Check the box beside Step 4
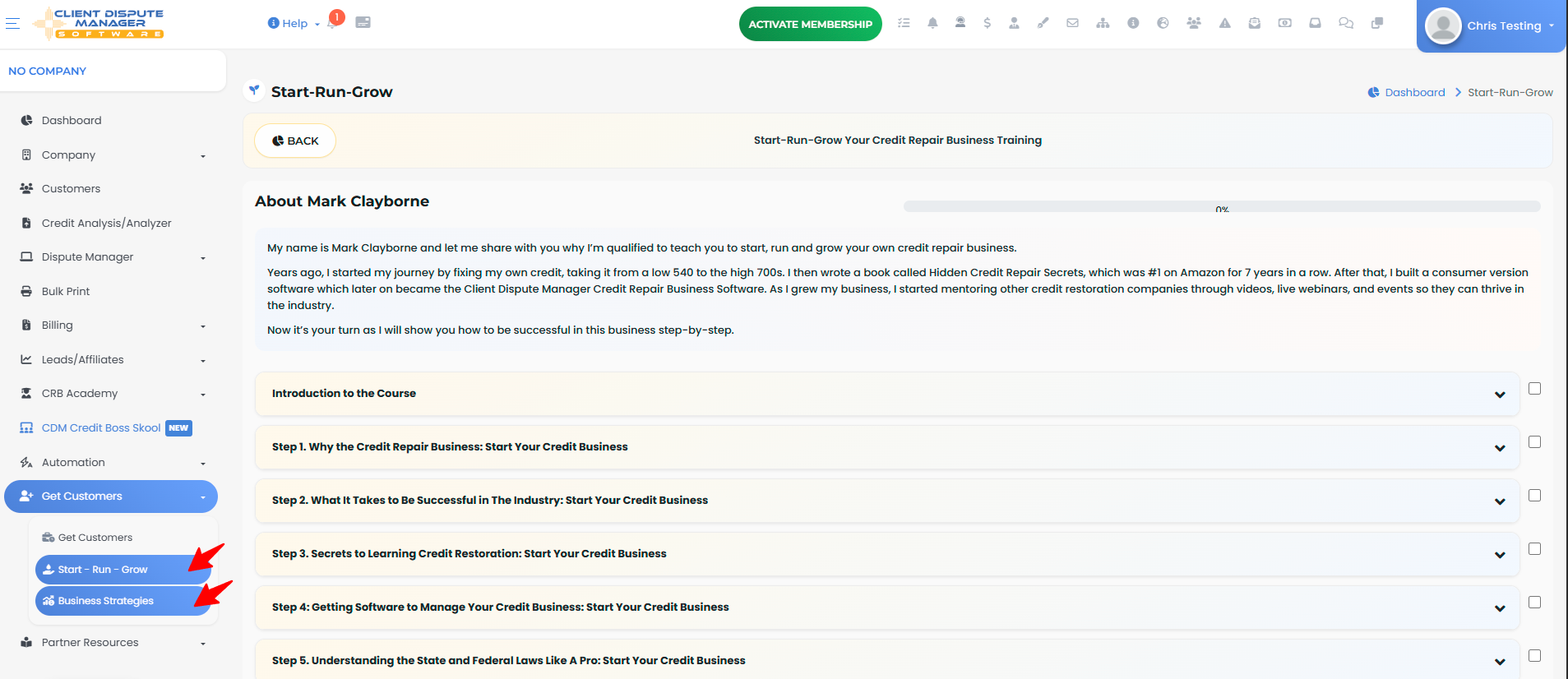Viewport: 1568px width, 679px height. point(1534,603)
